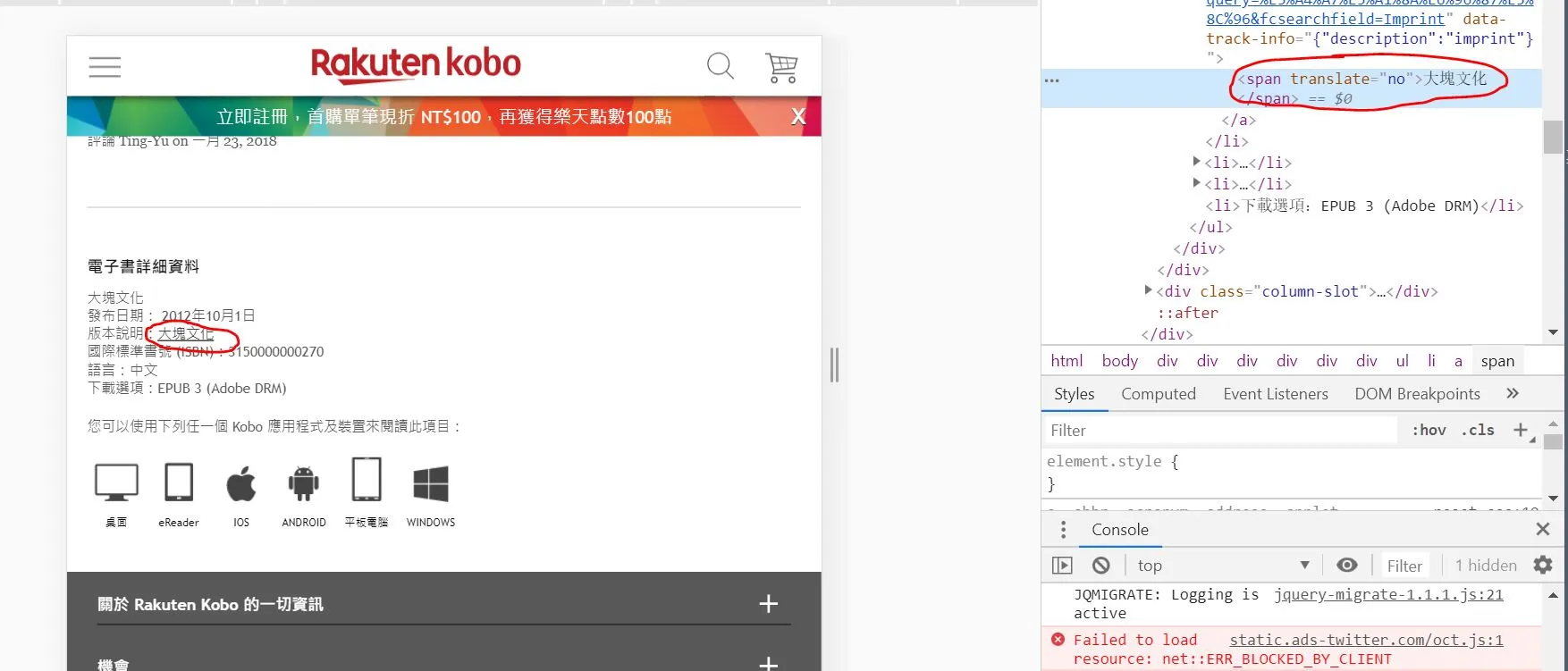Switch to the Styles tab
1568x671 pixels.
point(1075,394)
